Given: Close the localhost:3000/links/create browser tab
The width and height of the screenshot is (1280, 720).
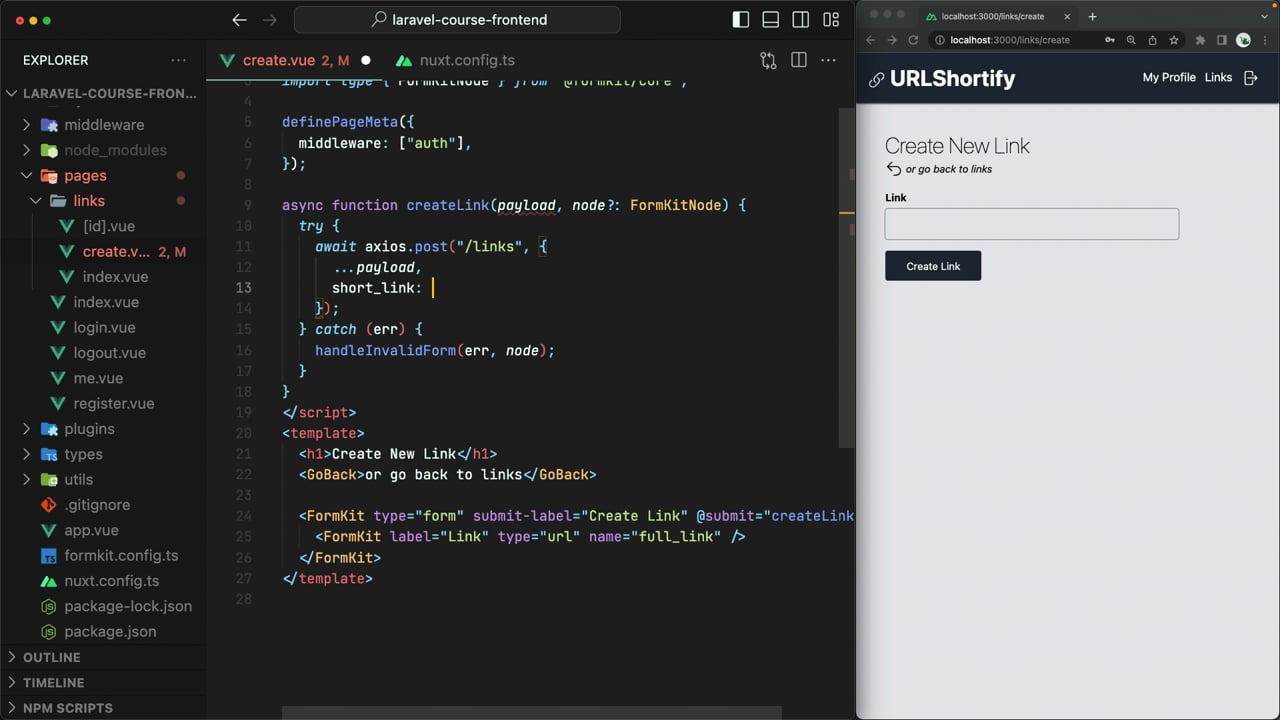Looking at the screenshot, I should point(1067,16).
